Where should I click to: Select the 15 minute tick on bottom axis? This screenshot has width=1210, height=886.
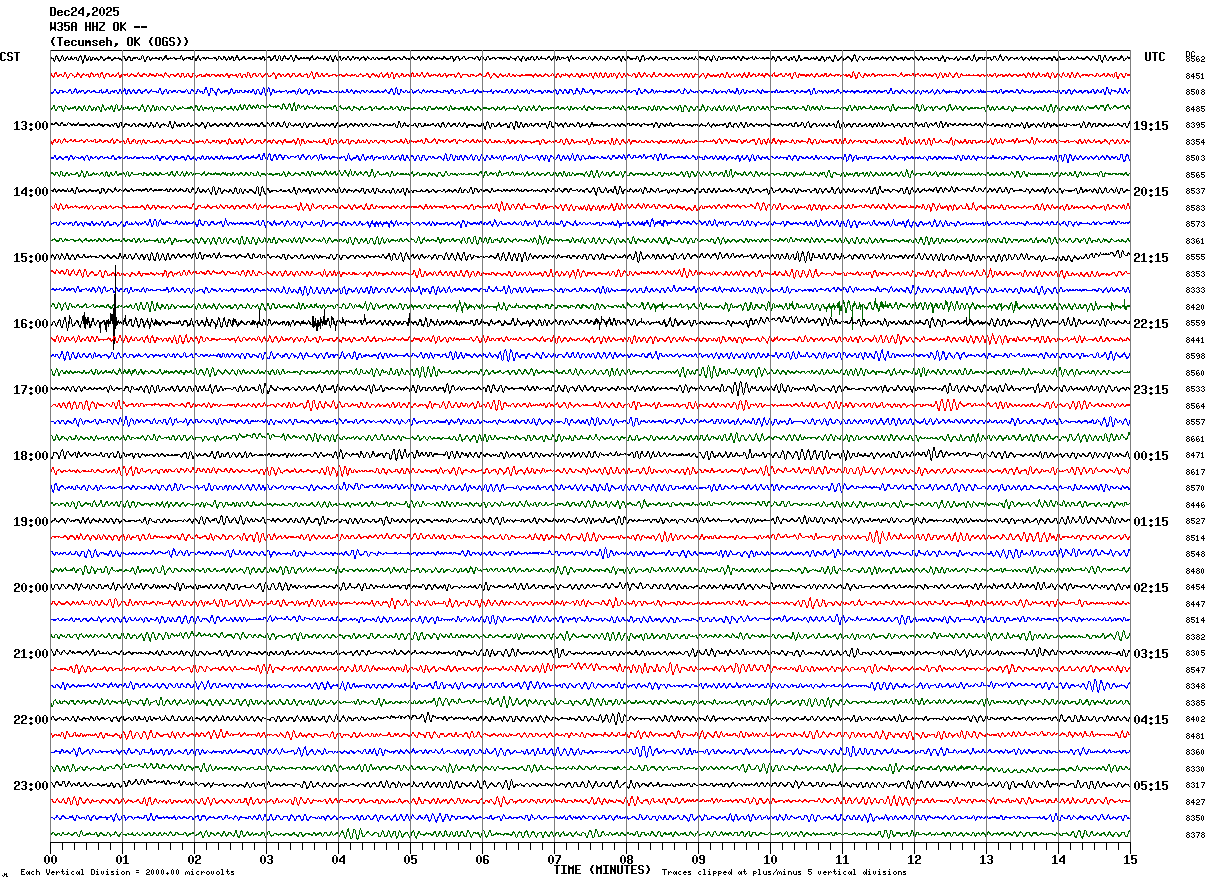[1130, 860]
